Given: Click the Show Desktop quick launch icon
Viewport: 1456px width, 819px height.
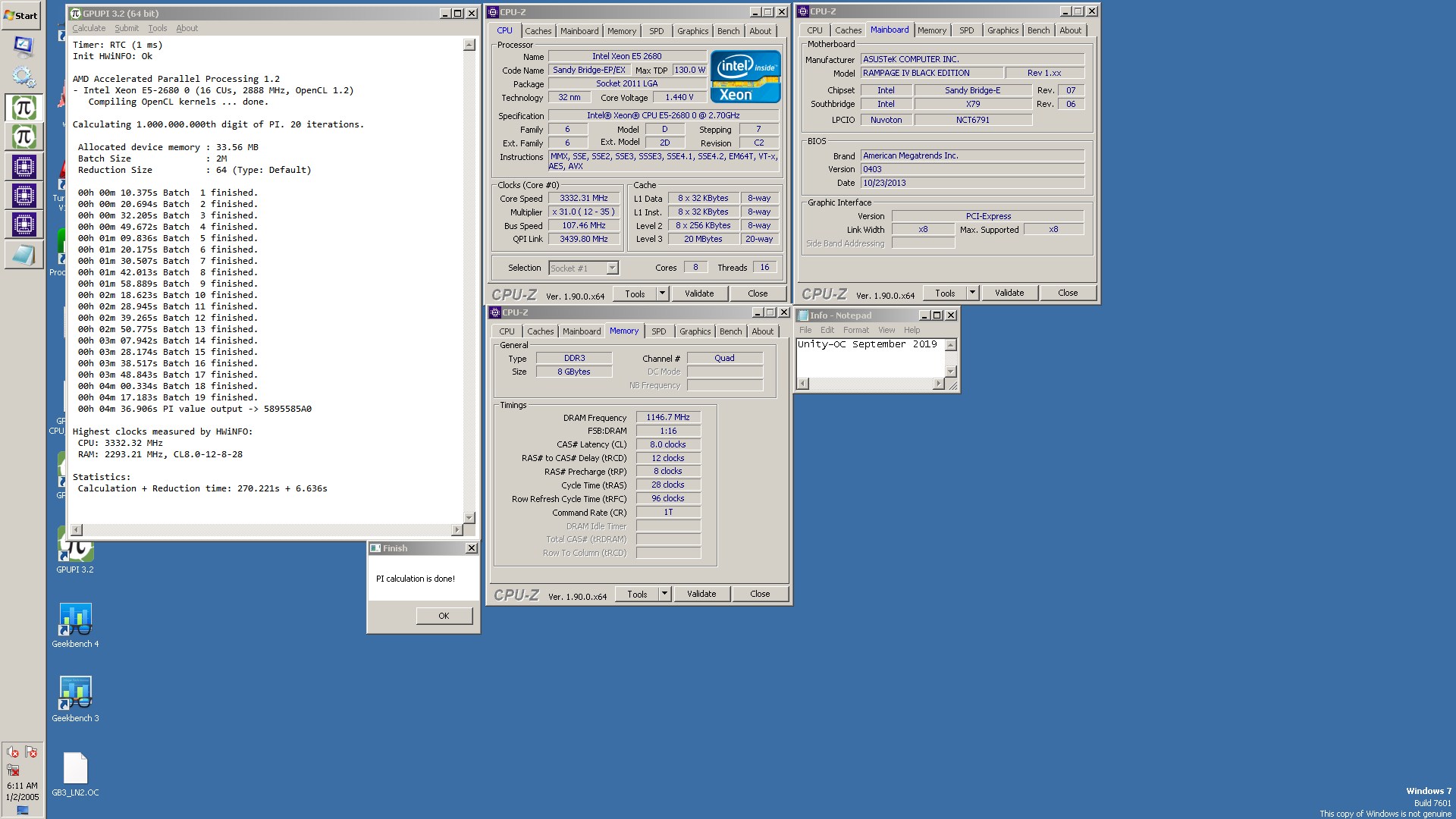Looking at the screenshot, I should 24,46.
